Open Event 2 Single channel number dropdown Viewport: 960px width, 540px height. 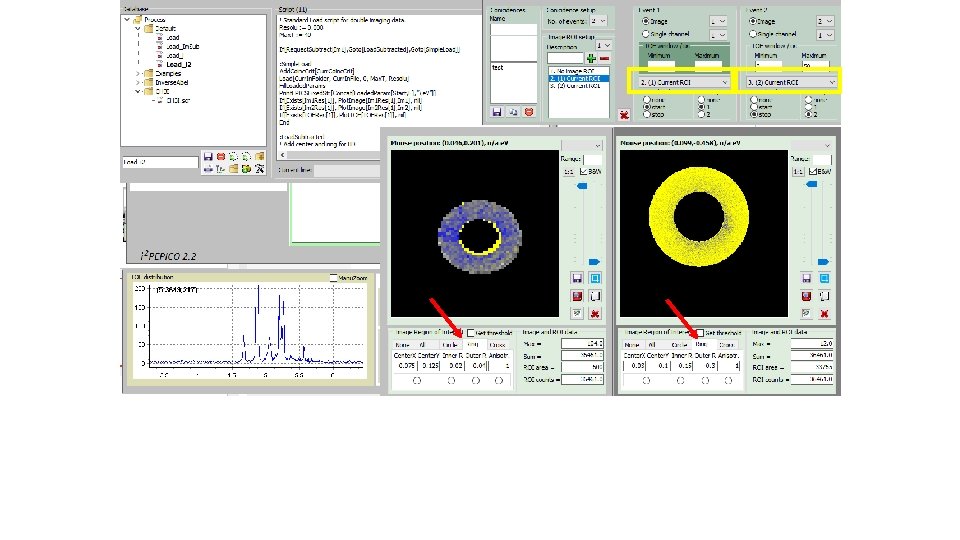(825, 35)
